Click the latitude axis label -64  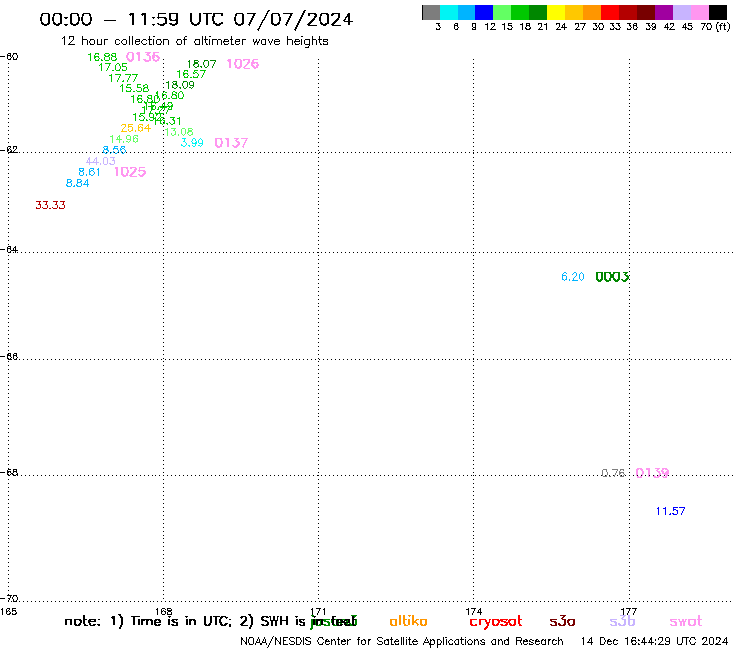pyautogui.click(x=9, y=249)
